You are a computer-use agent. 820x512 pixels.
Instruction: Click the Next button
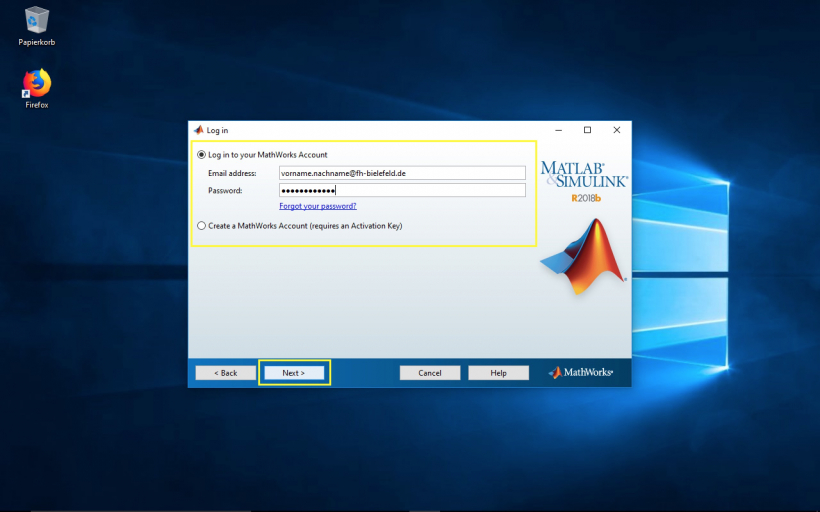(294, 373)
